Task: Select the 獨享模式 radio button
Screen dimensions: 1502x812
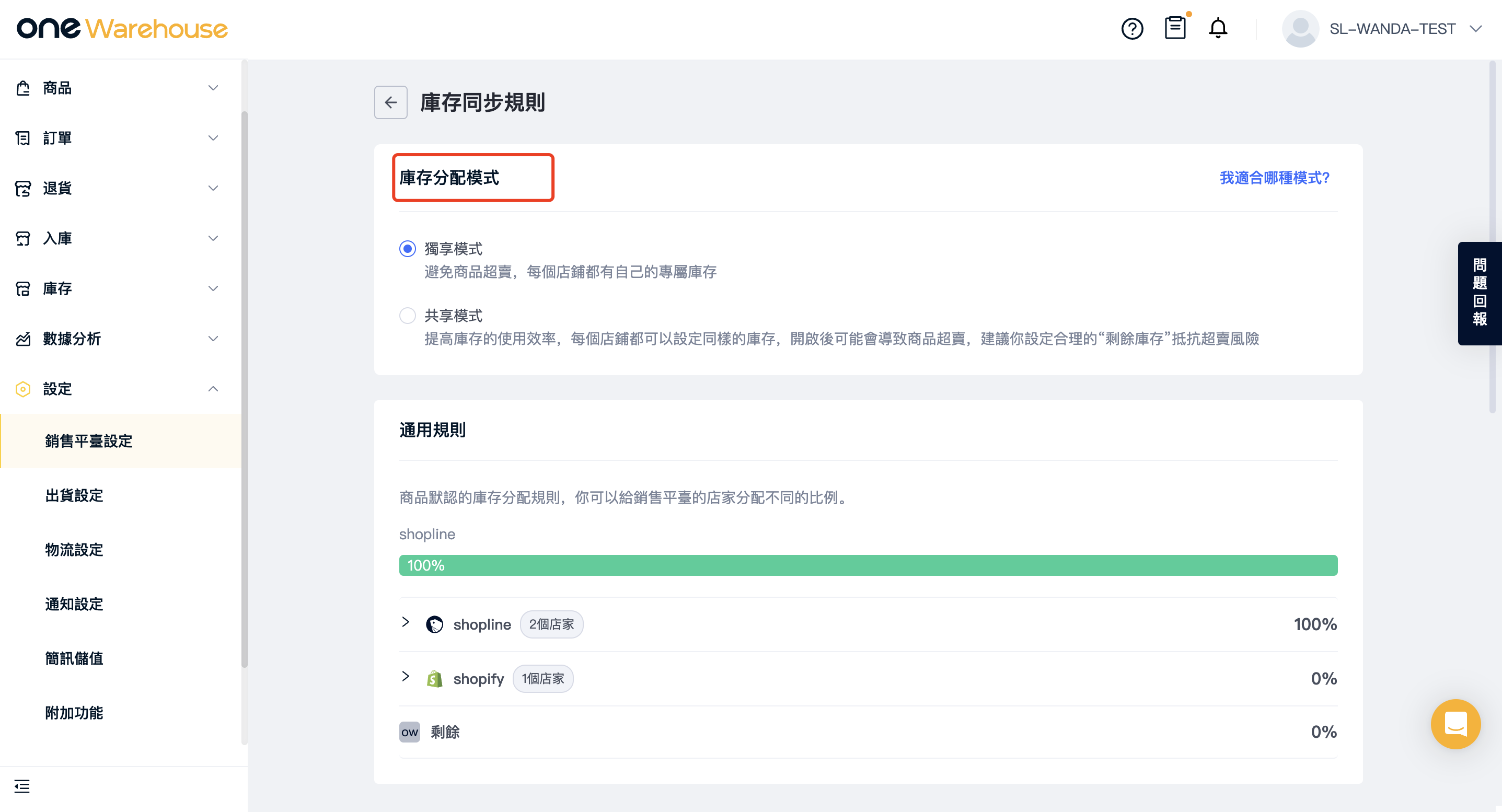Action: point(408,249)
